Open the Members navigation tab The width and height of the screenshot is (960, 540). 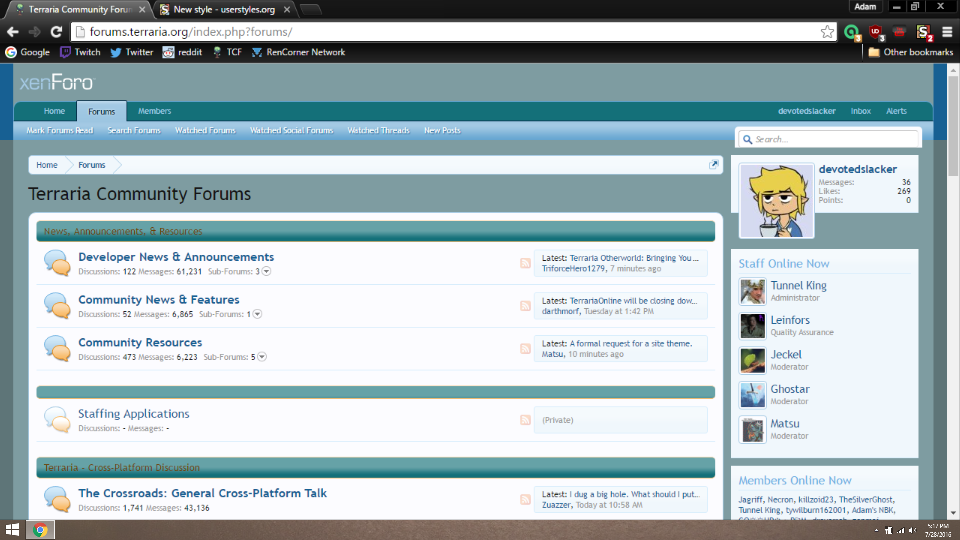[x=154, y=111]
